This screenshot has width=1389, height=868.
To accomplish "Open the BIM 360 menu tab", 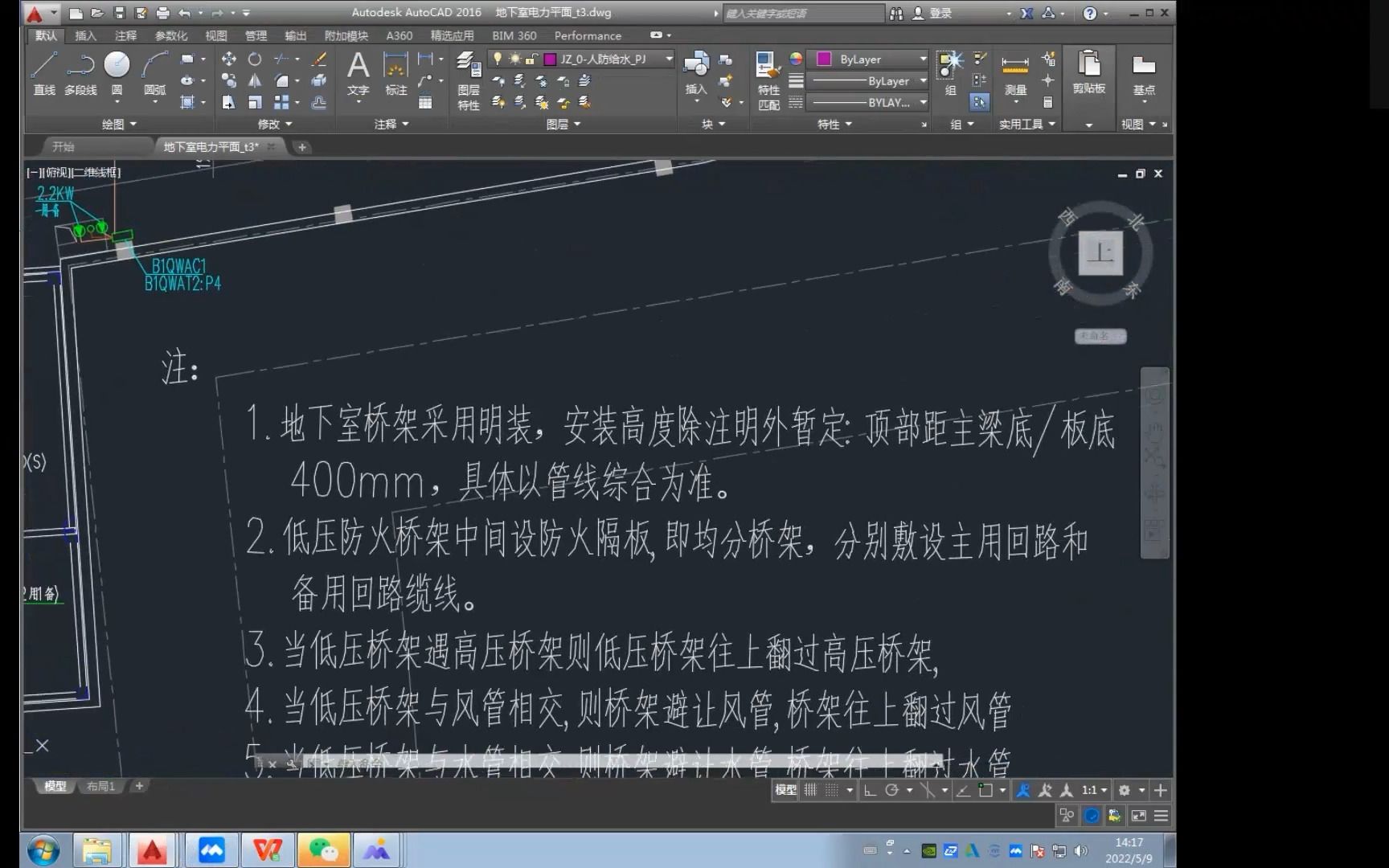I will tap(514, 35).
